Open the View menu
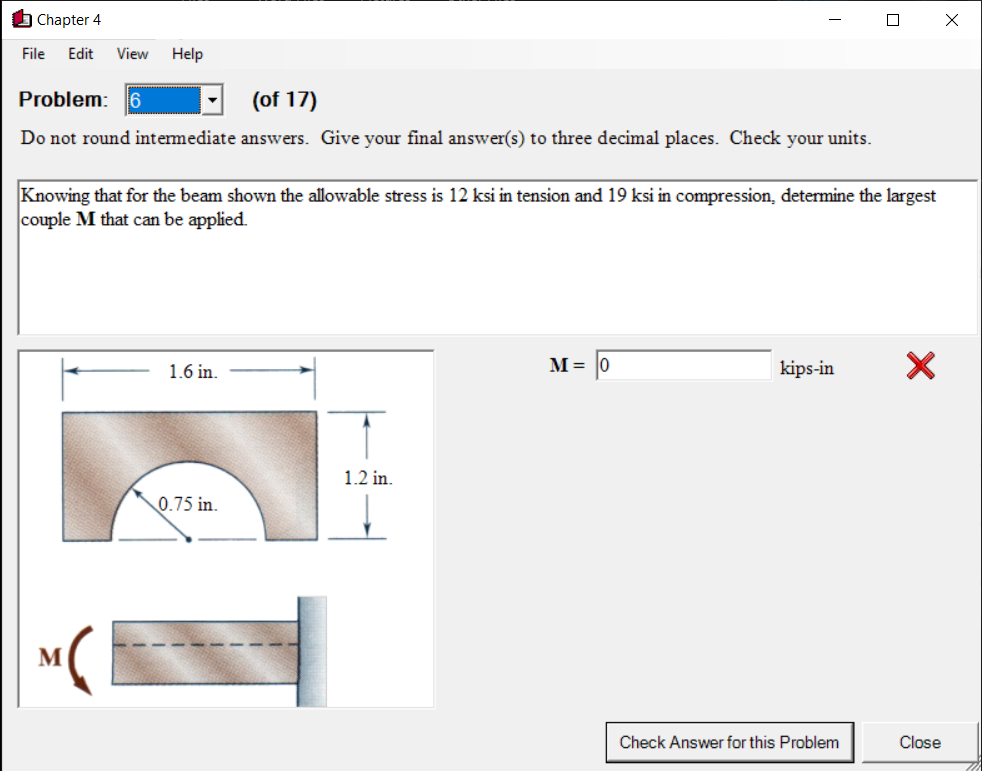Viewport: 982px width, 771px height. pos(131,54)
